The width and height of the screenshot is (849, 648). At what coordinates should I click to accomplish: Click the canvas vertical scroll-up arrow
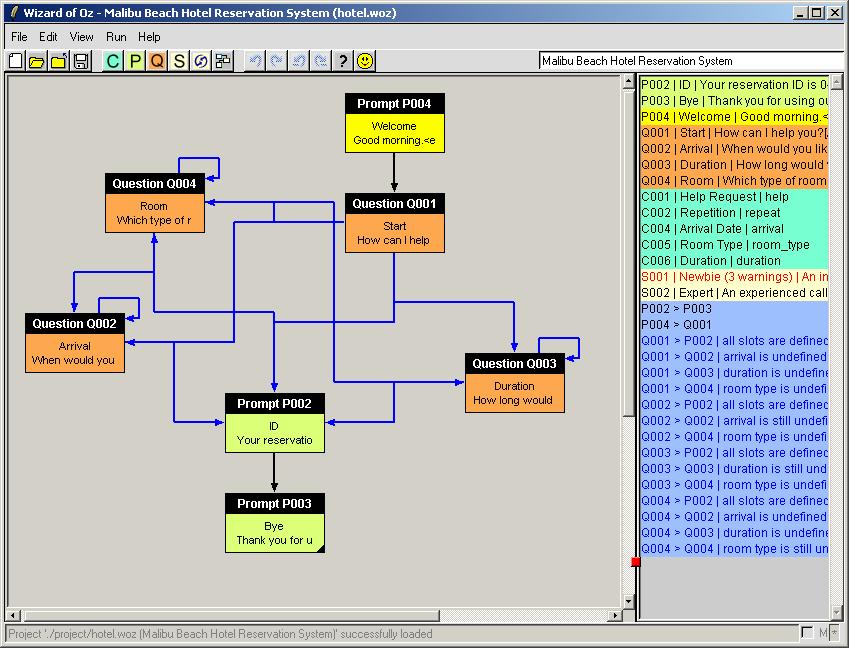point(628,82)
